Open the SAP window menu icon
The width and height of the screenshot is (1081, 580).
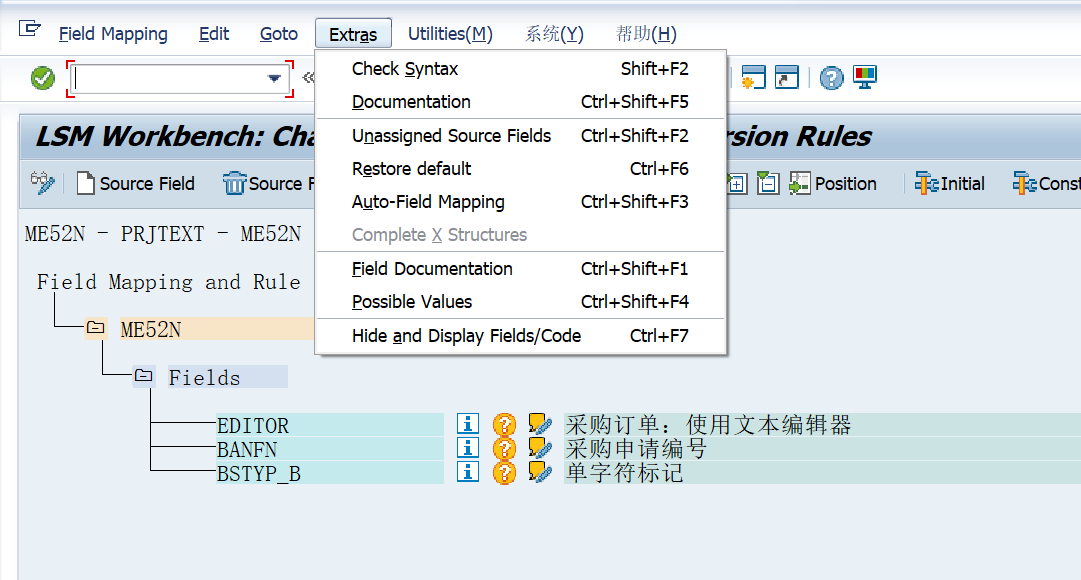[30, 29]
